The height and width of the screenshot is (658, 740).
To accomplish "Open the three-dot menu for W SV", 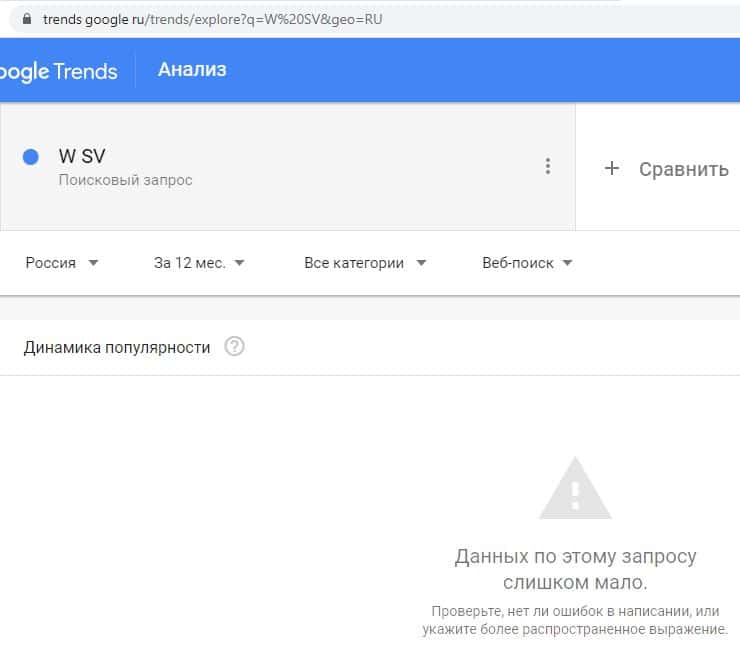I will point(547,166).
